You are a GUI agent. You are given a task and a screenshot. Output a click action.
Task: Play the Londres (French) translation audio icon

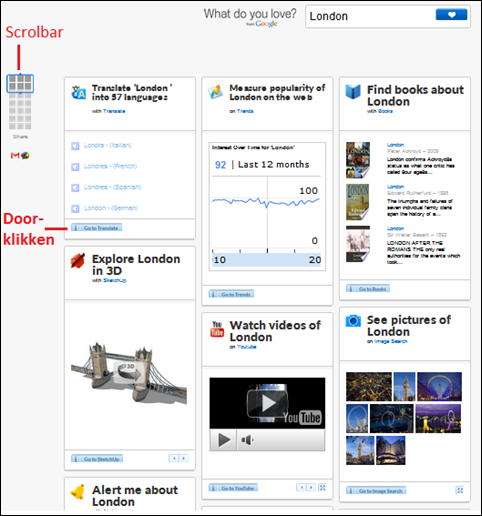click(75, 167)
